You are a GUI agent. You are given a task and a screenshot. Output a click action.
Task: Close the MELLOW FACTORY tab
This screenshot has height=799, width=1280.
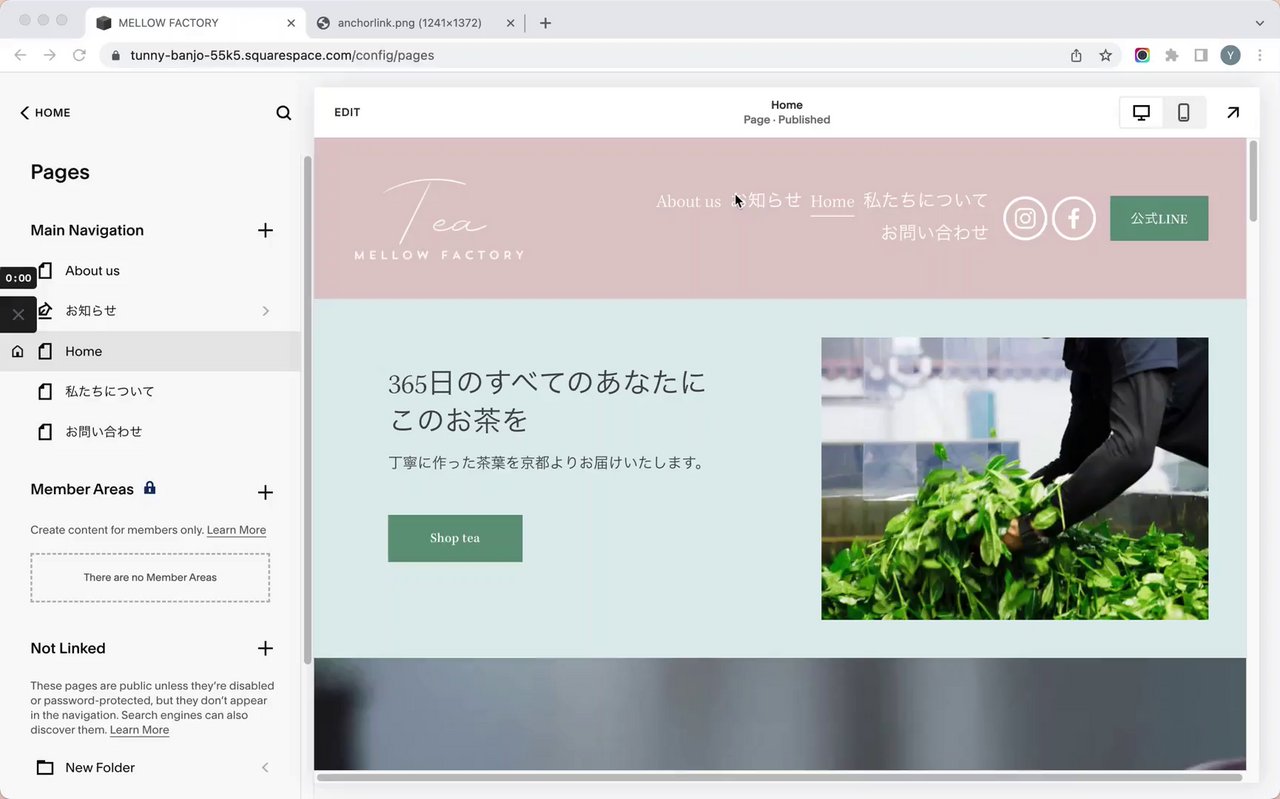(291, 23)
